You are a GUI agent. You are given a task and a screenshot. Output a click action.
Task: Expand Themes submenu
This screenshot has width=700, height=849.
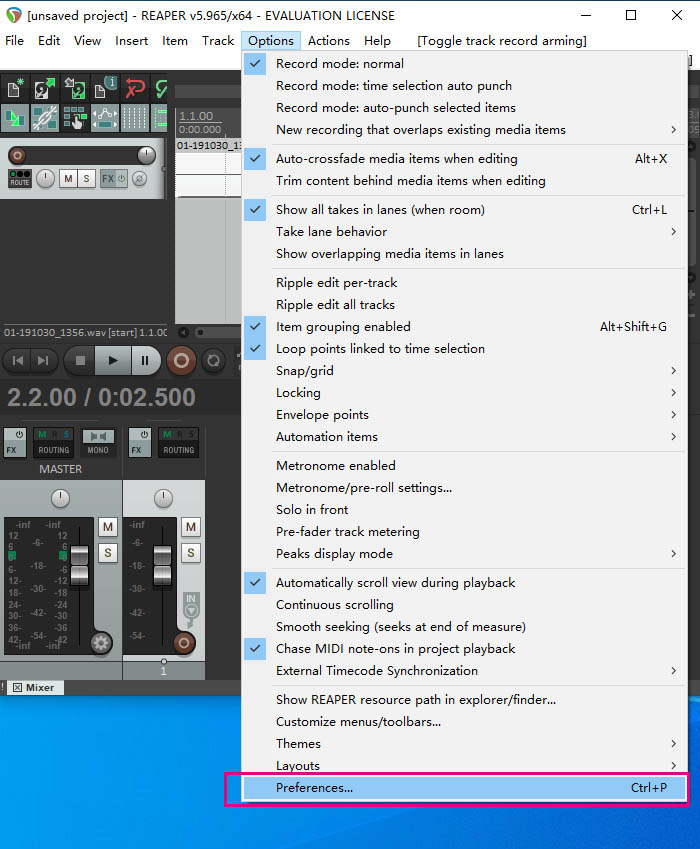(x=465, y=744)
